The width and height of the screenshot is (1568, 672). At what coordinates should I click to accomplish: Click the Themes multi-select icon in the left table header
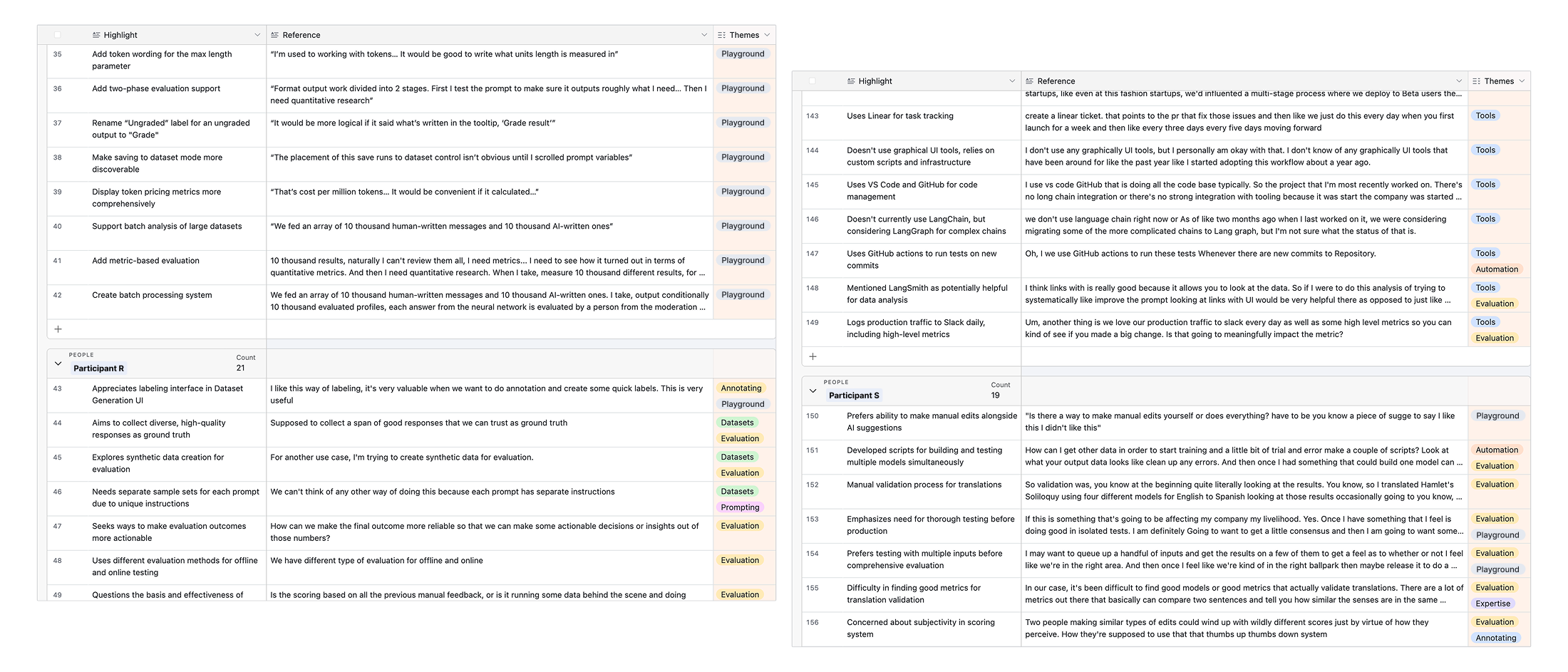coord(721,35)
